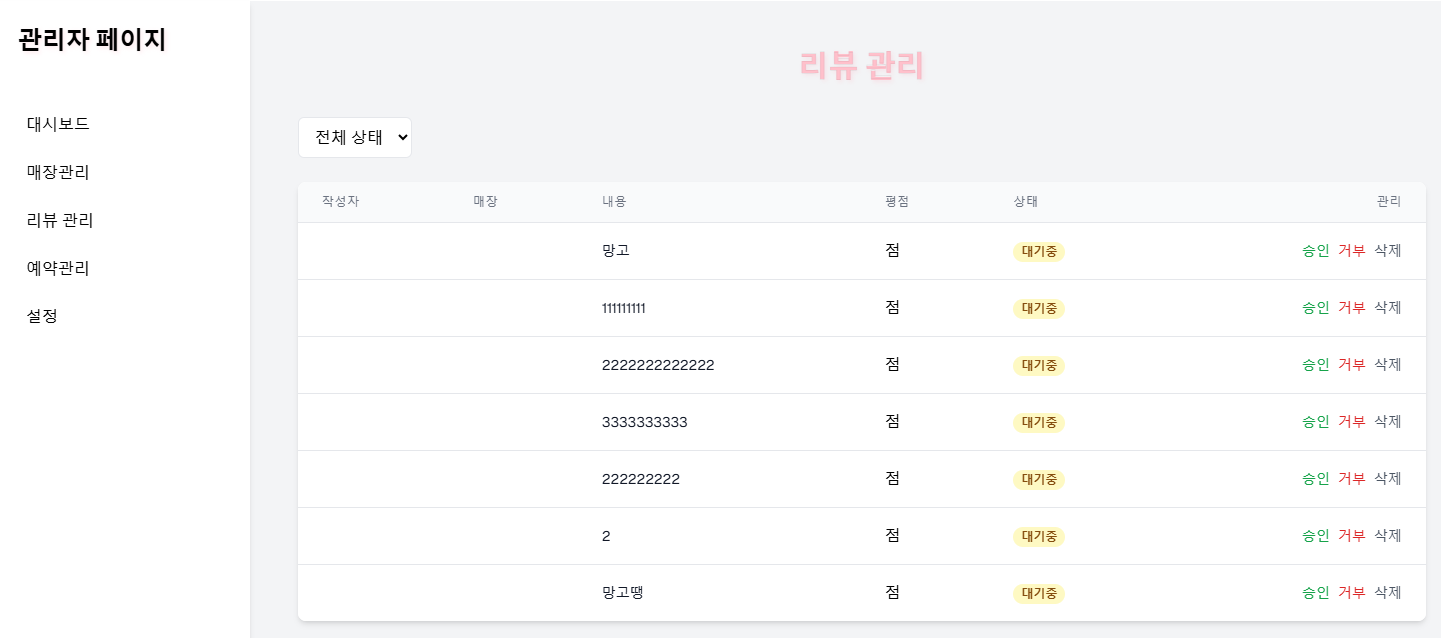Image resolution: width=1441 pixels, height=638 pixels.
Task: Reject the 망고땡 review with 거부
Action: click(1351, 592)
